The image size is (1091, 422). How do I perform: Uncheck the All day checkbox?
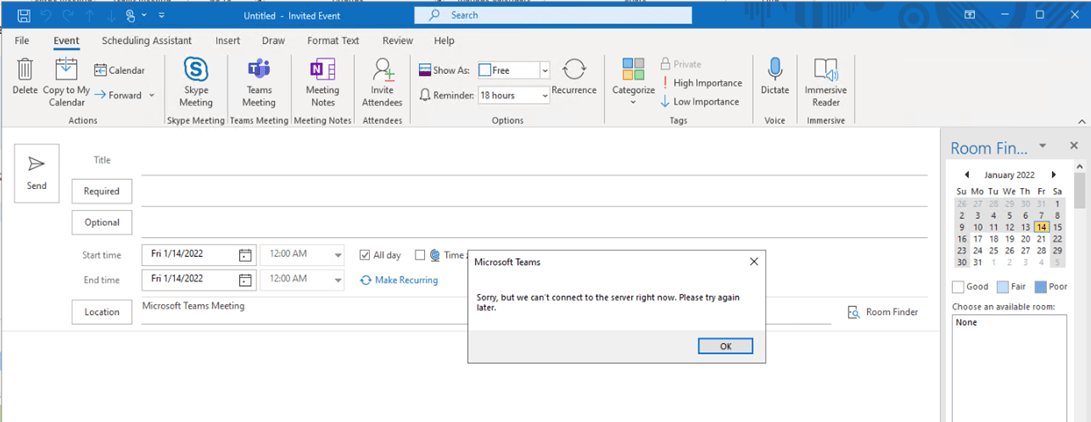click(x=365, y=255)
